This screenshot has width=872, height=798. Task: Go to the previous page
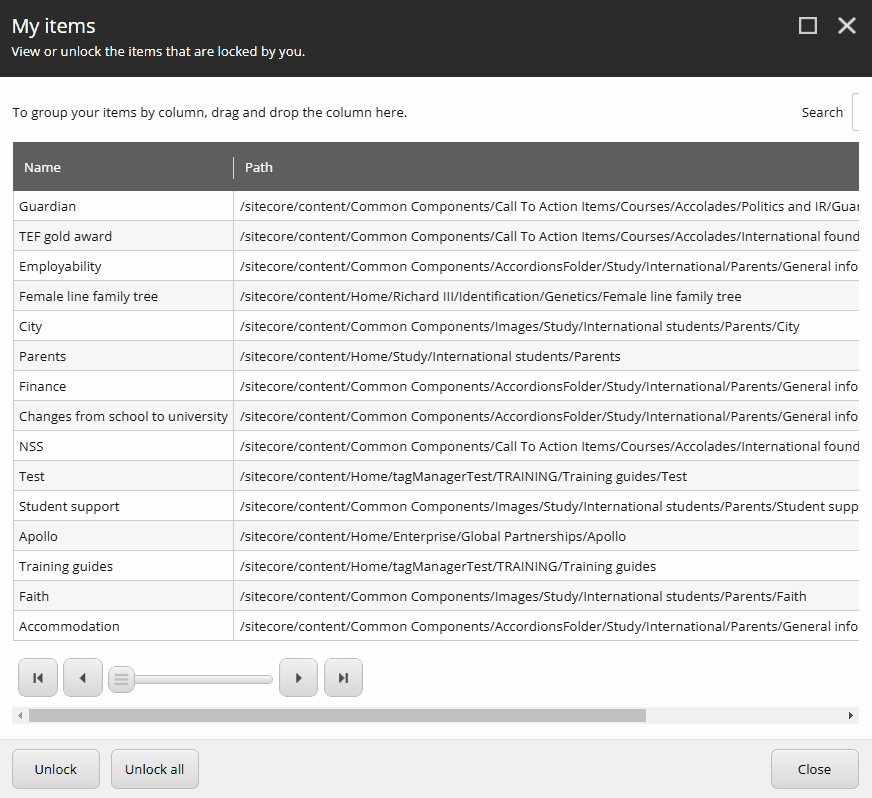(82, 677)
